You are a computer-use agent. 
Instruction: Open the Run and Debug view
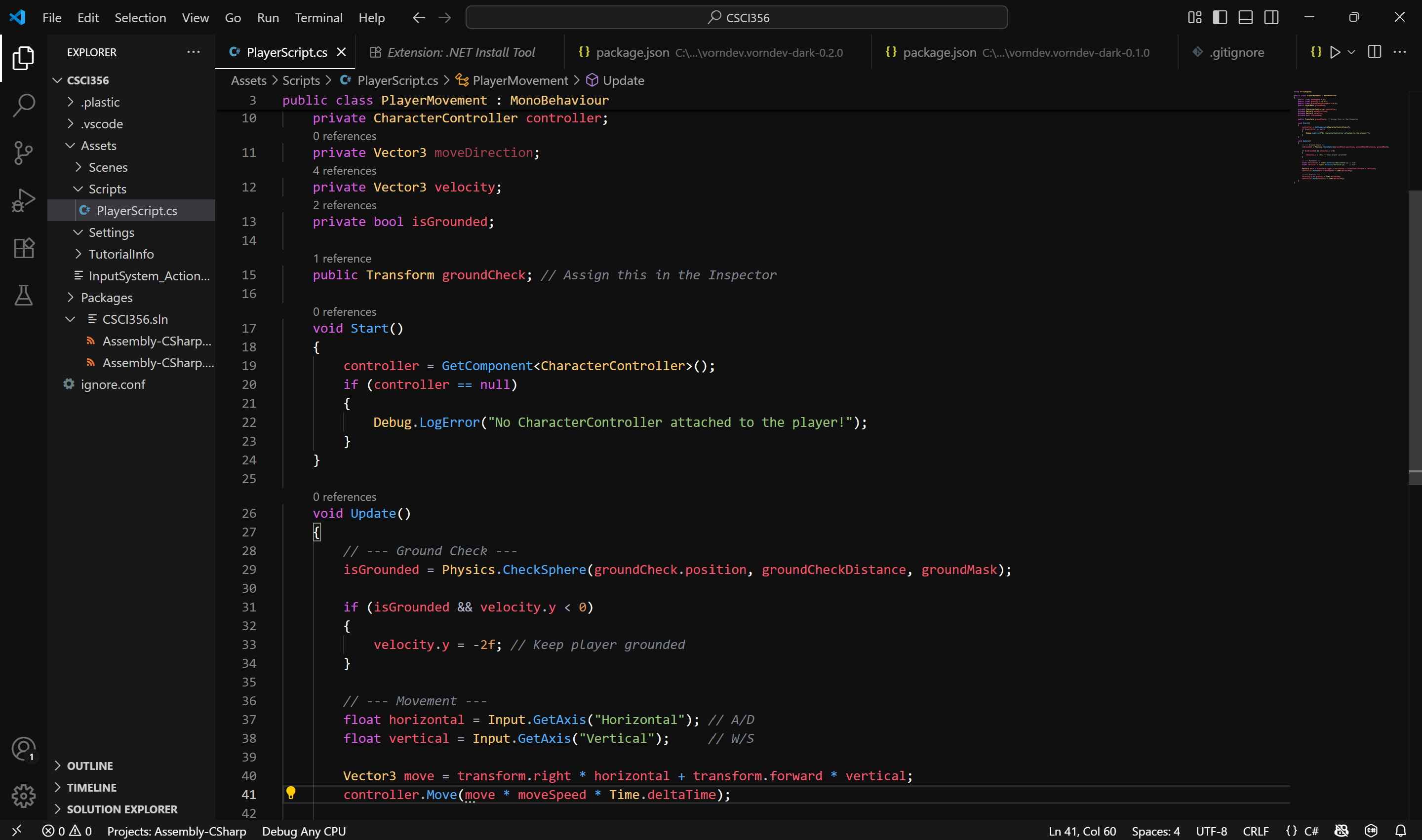click(x=23, y=200)
